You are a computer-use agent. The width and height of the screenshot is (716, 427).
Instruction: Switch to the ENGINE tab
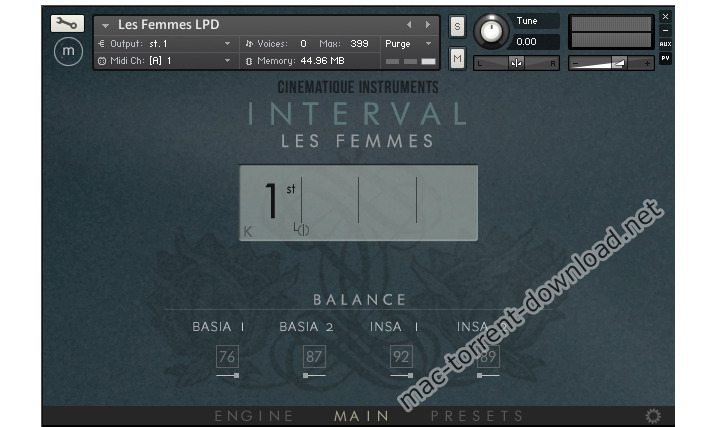pyautogui.click(x=254, y=416)
